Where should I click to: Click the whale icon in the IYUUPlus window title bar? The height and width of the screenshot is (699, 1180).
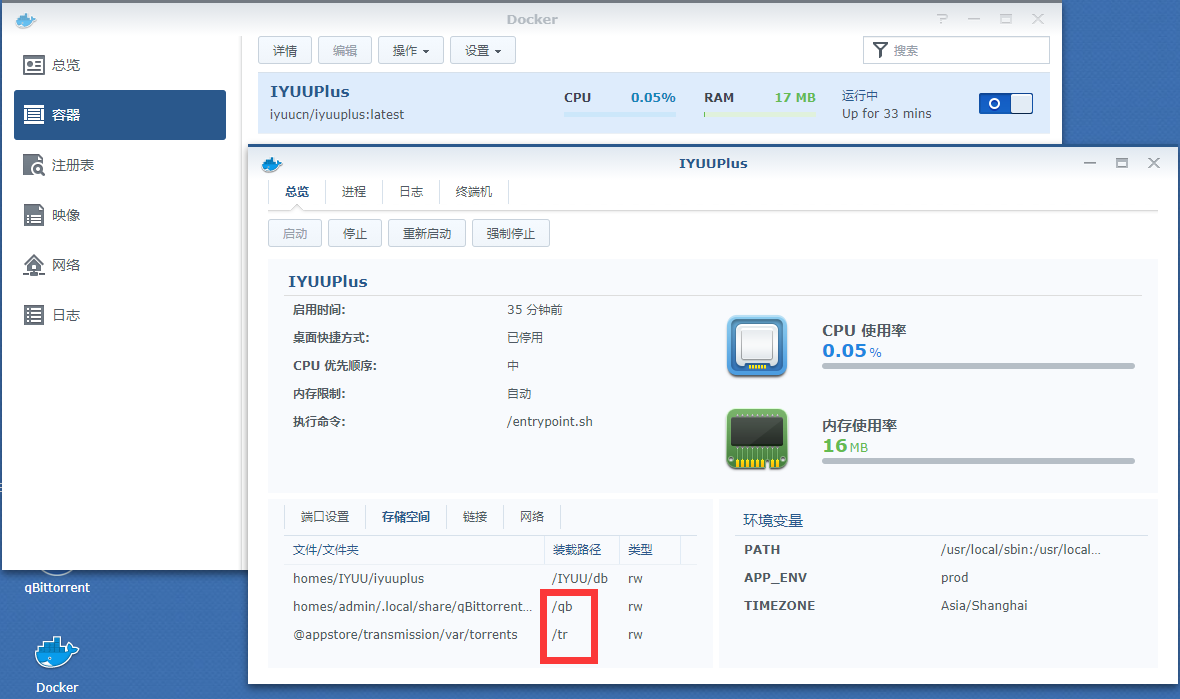pos(272,164)
